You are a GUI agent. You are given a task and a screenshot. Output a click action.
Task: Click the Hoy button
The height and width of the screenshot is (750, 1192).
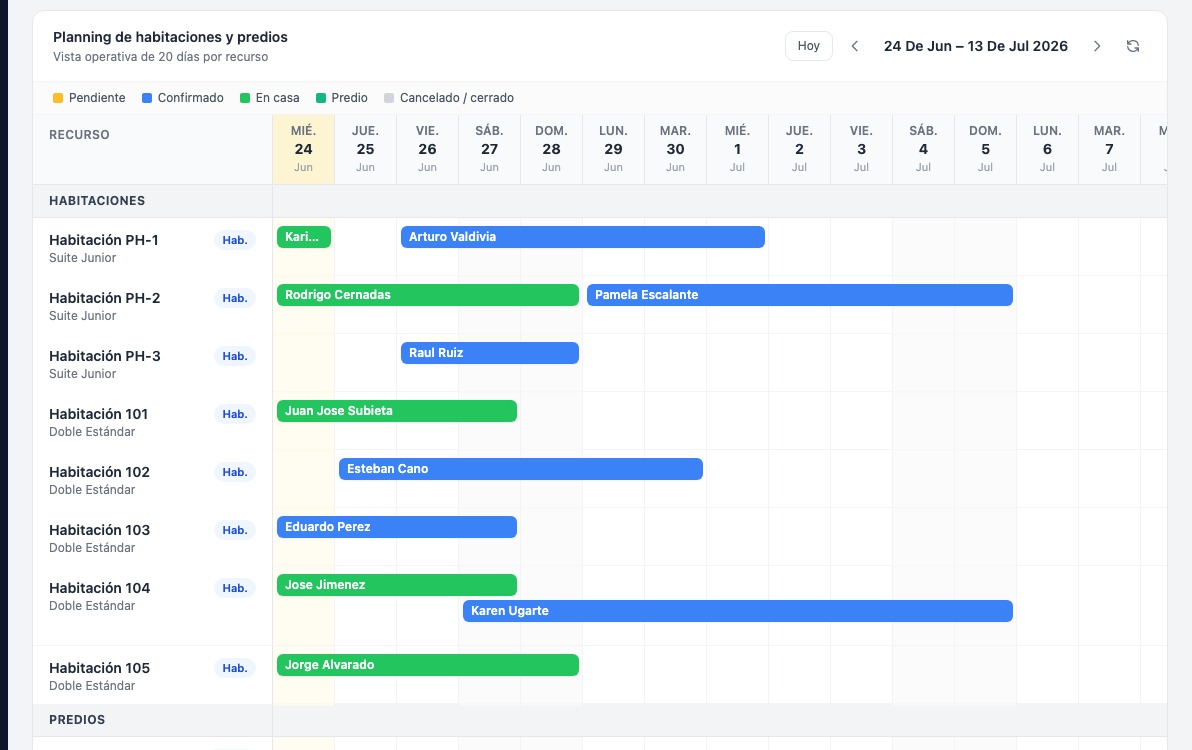pos(809,46)
